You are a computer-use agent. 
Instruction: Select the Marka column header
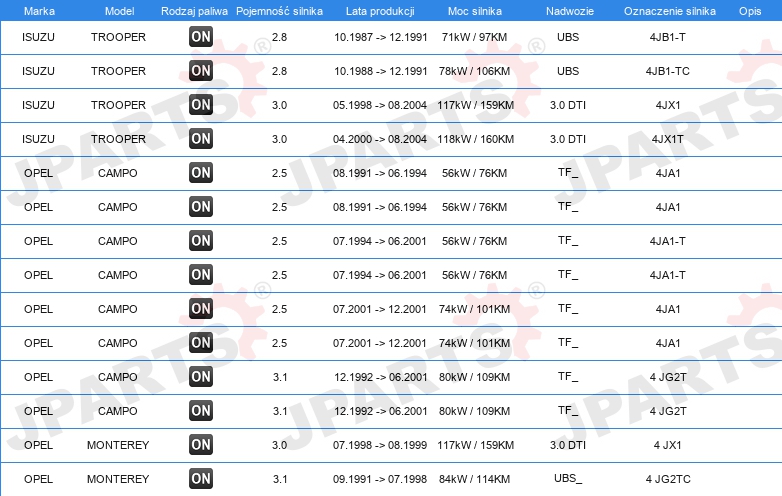point(39,11)
